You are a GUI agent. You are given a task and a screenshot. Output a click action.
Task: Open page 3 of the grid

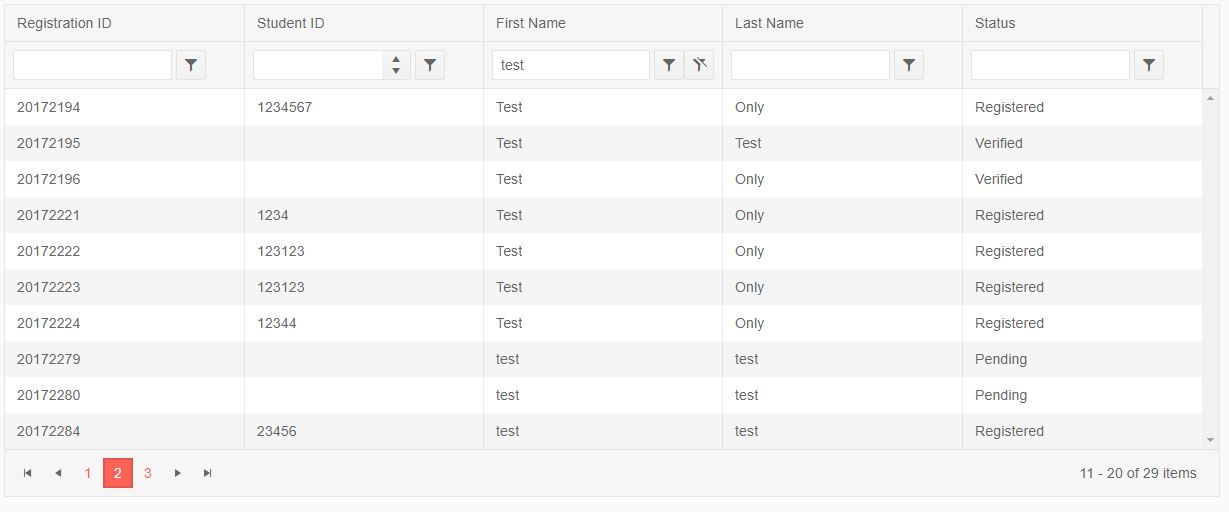tap(148, 473)
